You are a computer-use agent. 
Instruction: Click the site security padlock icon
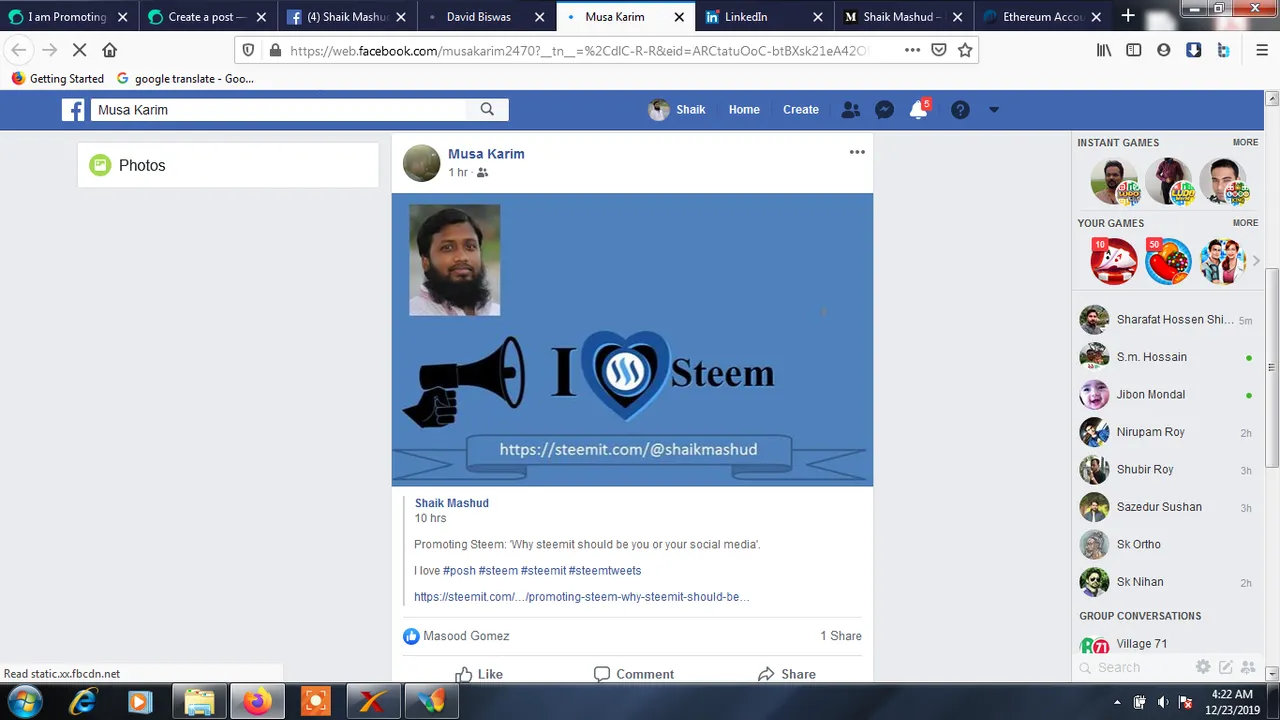(275, 50)
